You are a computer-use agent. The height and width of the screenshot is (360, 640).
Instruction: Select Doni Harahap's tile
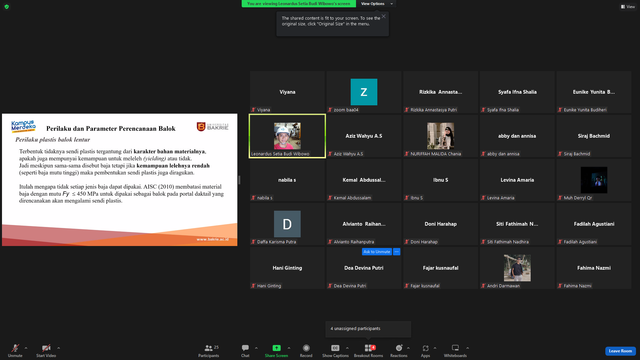[x=440, y=224]
